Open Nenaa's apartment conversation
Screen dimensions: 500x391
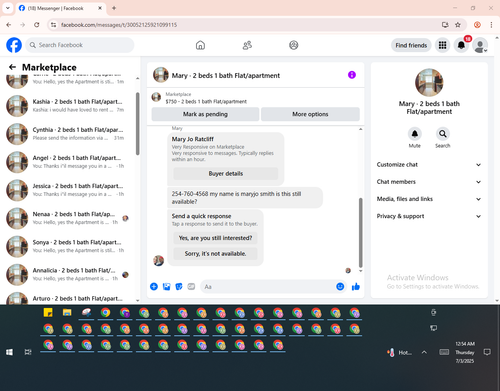click(x=68, y=218)
